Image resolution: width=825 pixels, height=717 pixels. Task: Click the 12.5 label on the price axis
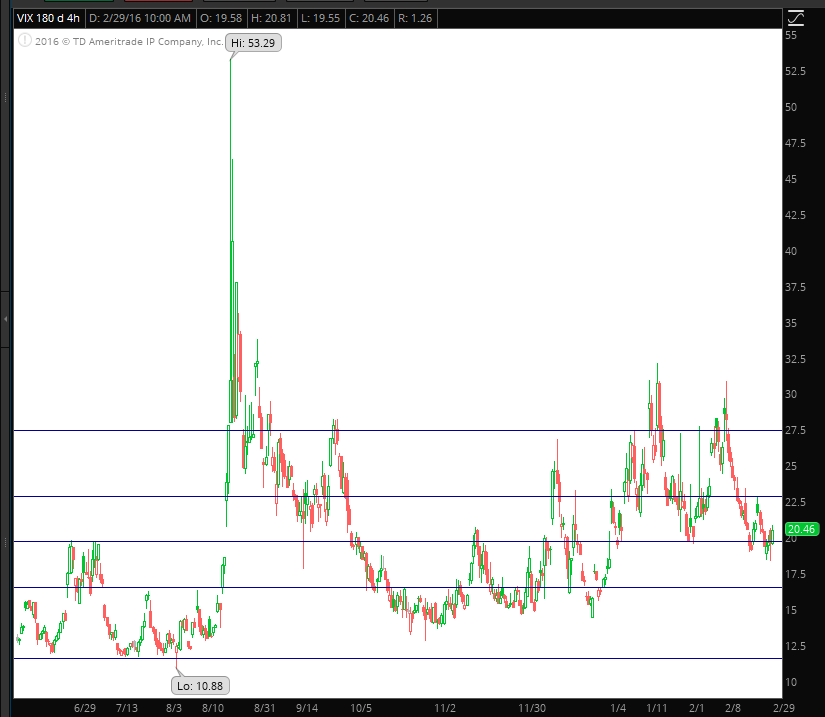point(795,647)
